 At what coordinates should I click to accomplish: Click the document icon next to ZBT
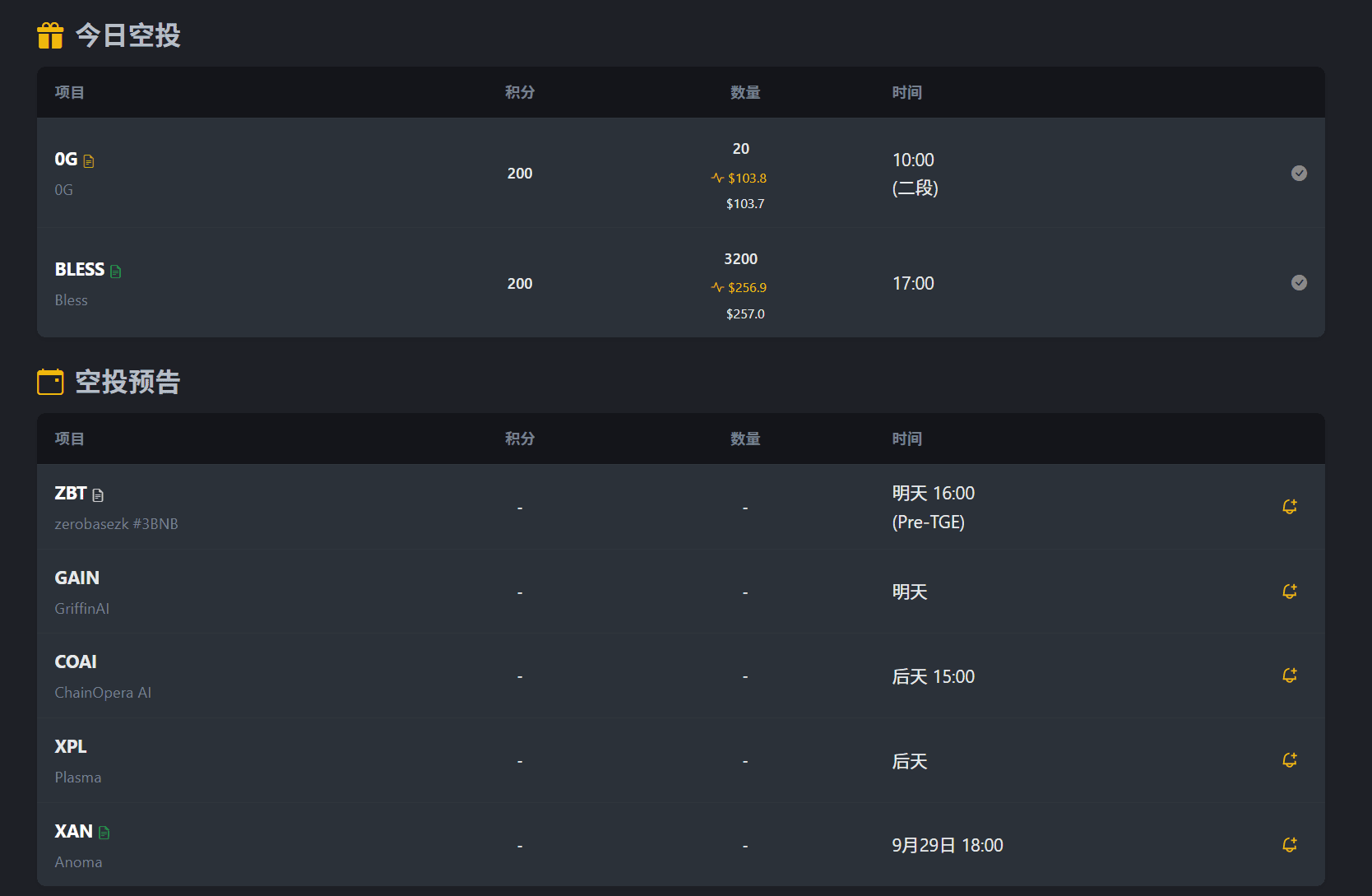click(x=98, y=495)
